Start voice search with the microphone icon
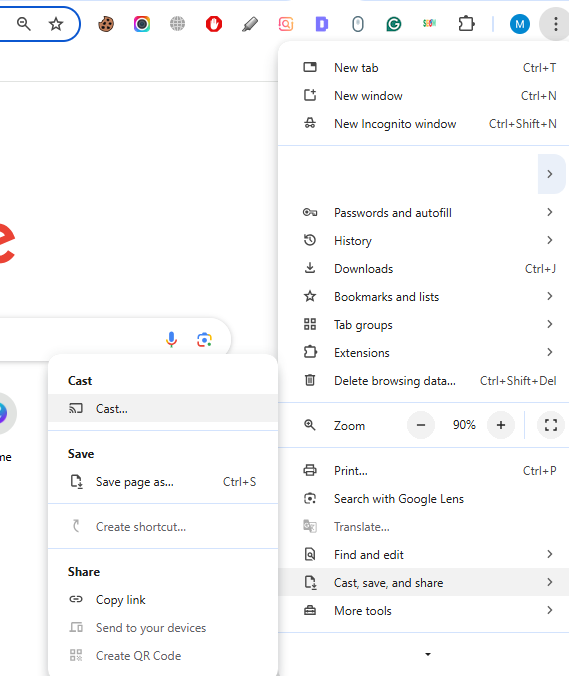Screen dimensions: 569x676 click(x=171, y=340)
